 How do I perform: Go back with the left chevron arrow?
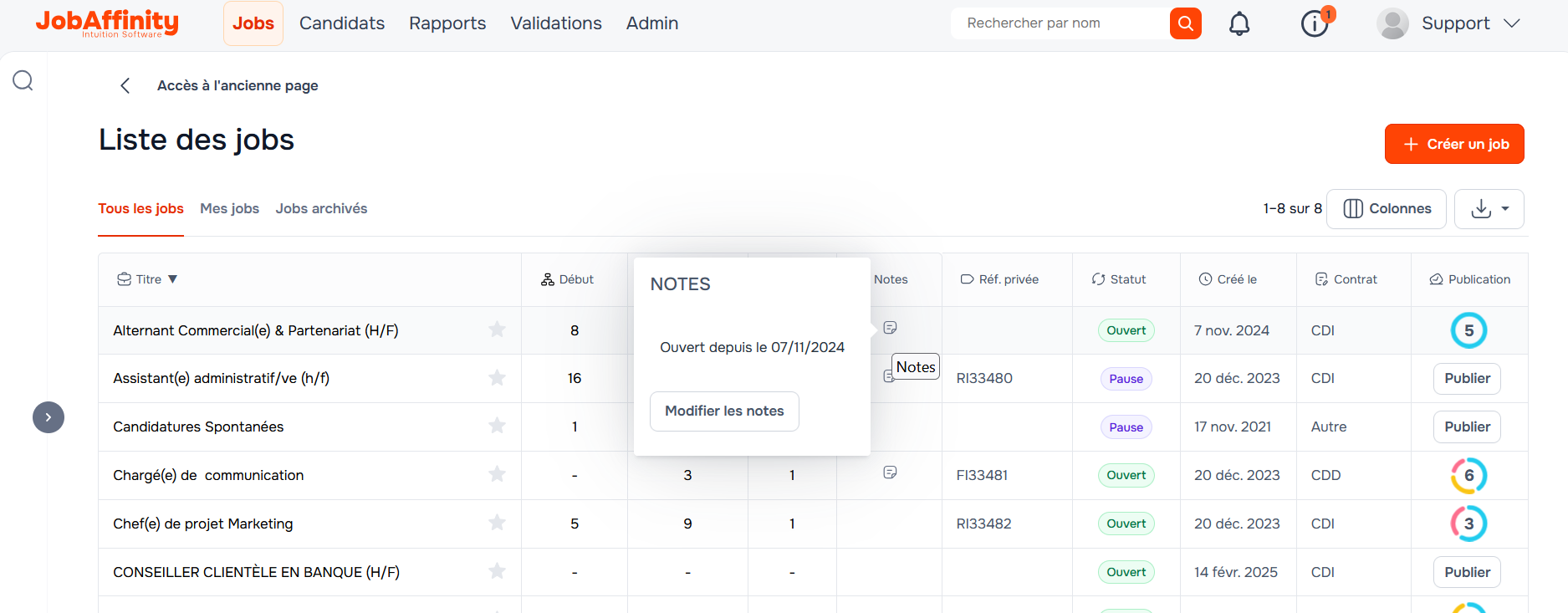click(125, 85)
